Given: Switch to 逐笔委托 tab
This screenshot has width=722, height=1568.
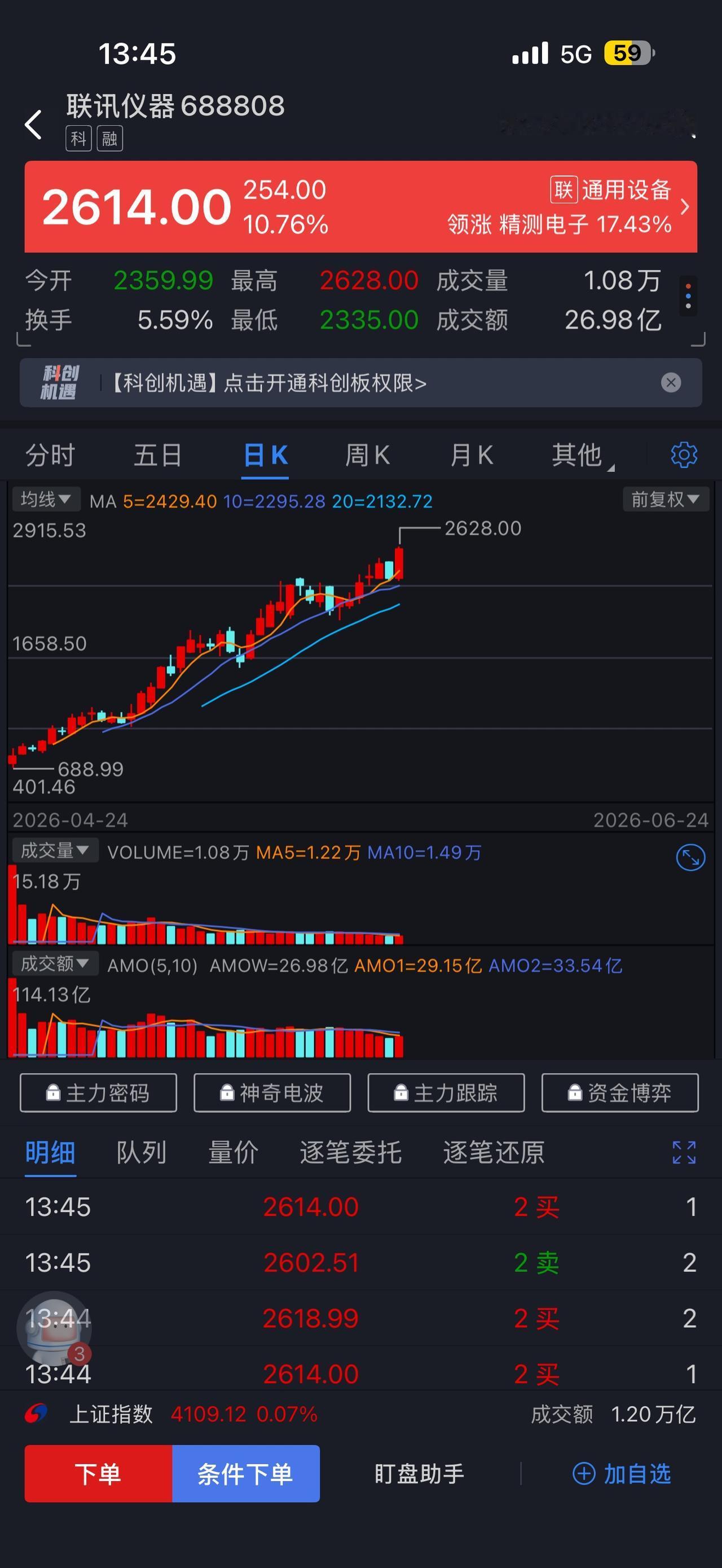Looking at the screenshot, I should click(351, 1152).
